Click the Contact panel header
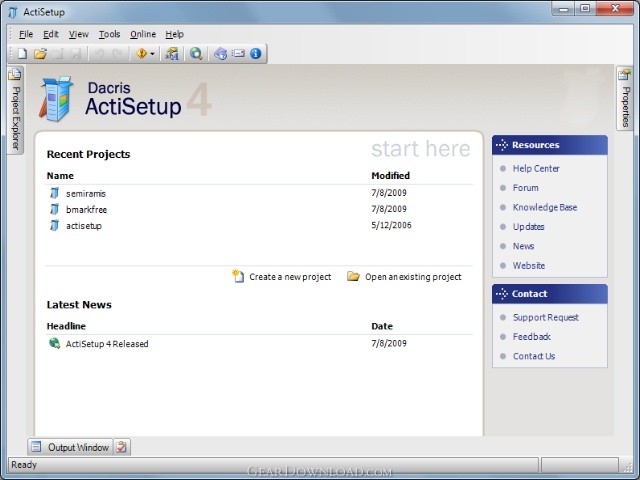Viewport: 640px width, 480px height. pos(549,294)
